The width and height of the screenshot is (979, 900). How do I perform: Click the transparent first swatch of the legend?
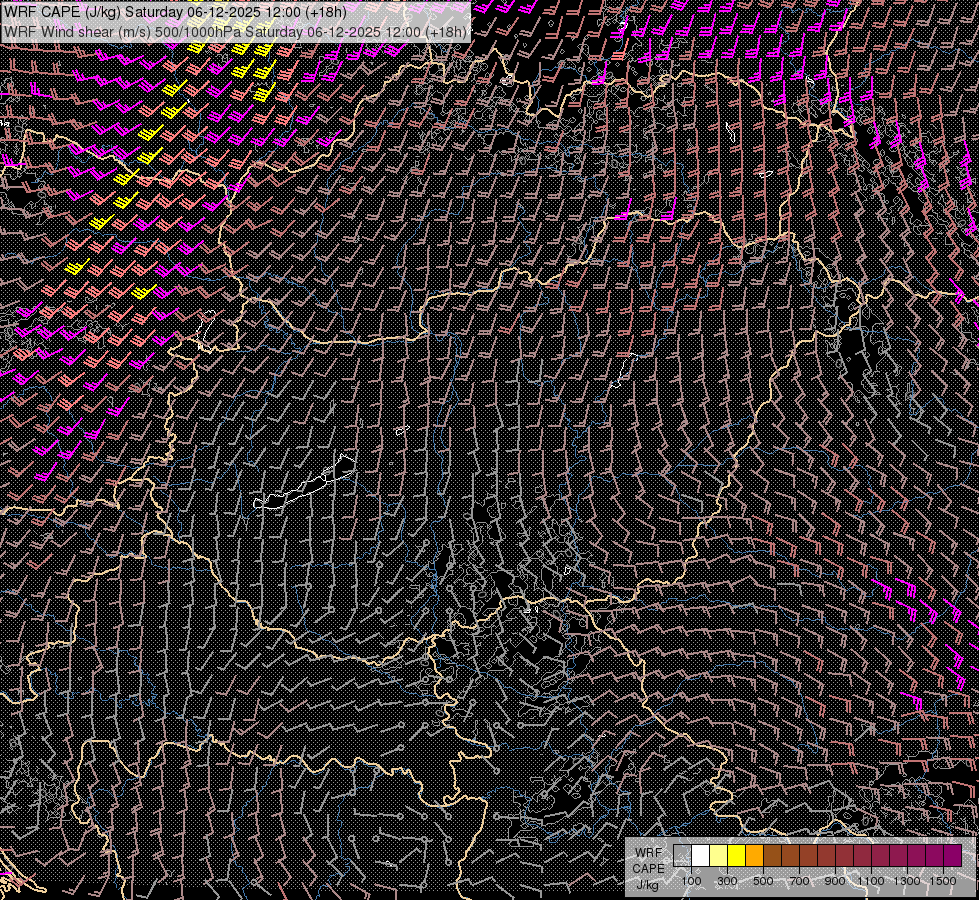683,855
